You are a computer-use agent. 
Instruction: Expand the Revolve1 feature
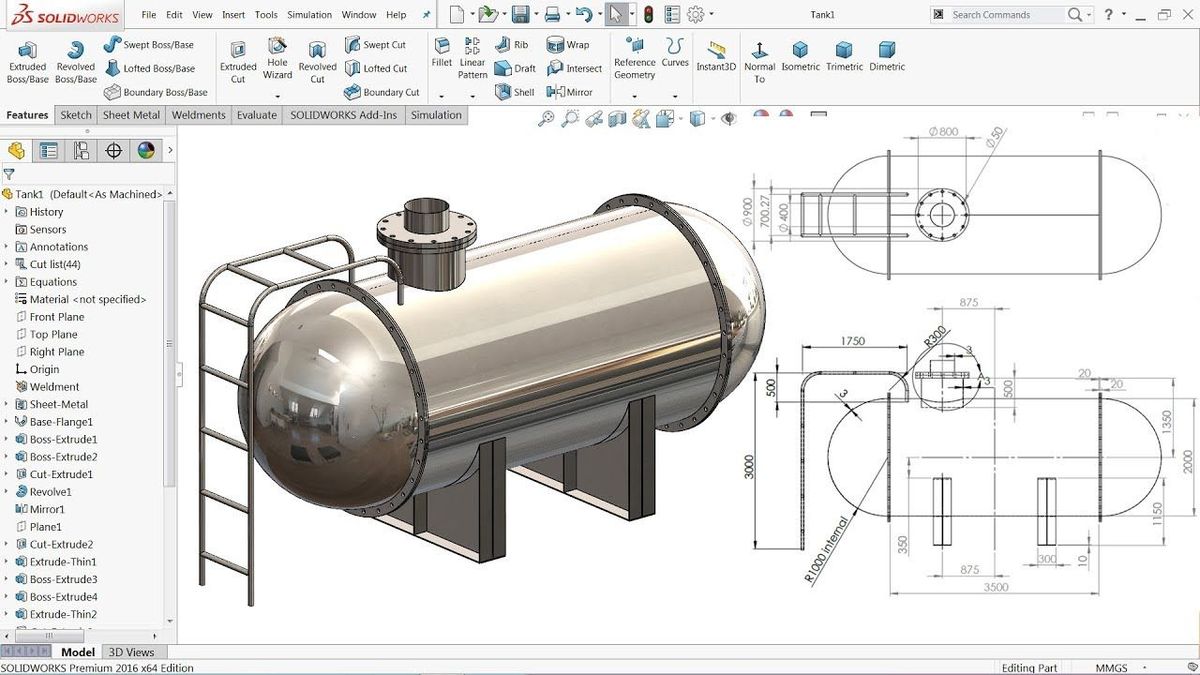(7, 492)
